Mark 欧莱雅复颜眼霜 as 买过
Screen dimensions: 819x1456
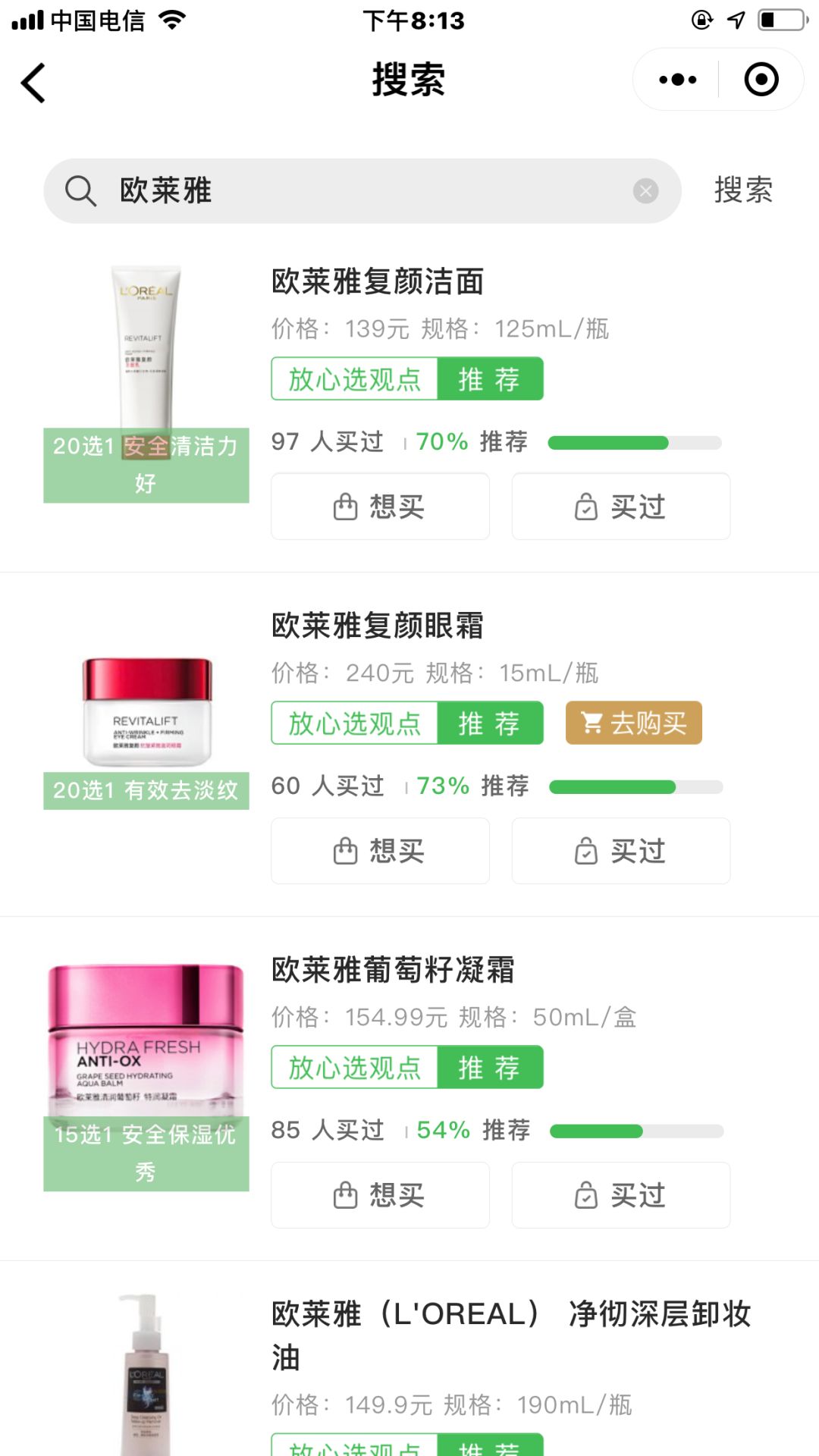[x=621, y=851]
